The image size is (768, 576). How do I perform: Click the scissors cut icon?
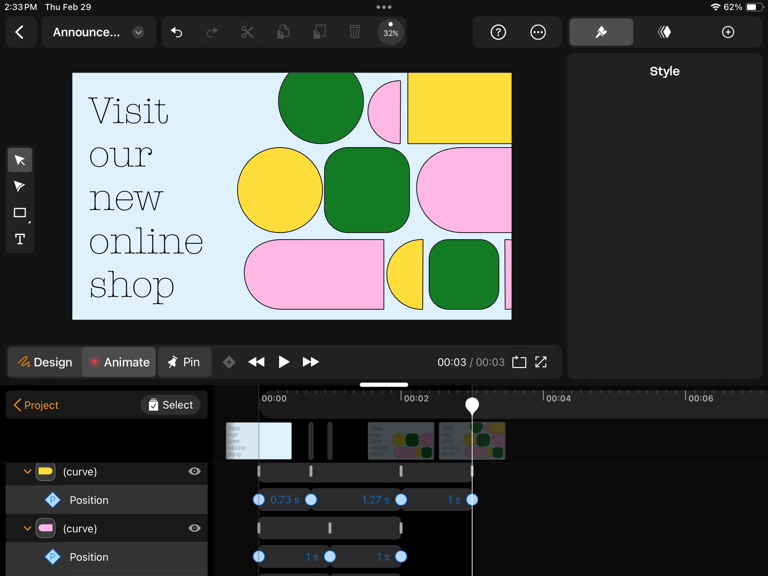247,32
